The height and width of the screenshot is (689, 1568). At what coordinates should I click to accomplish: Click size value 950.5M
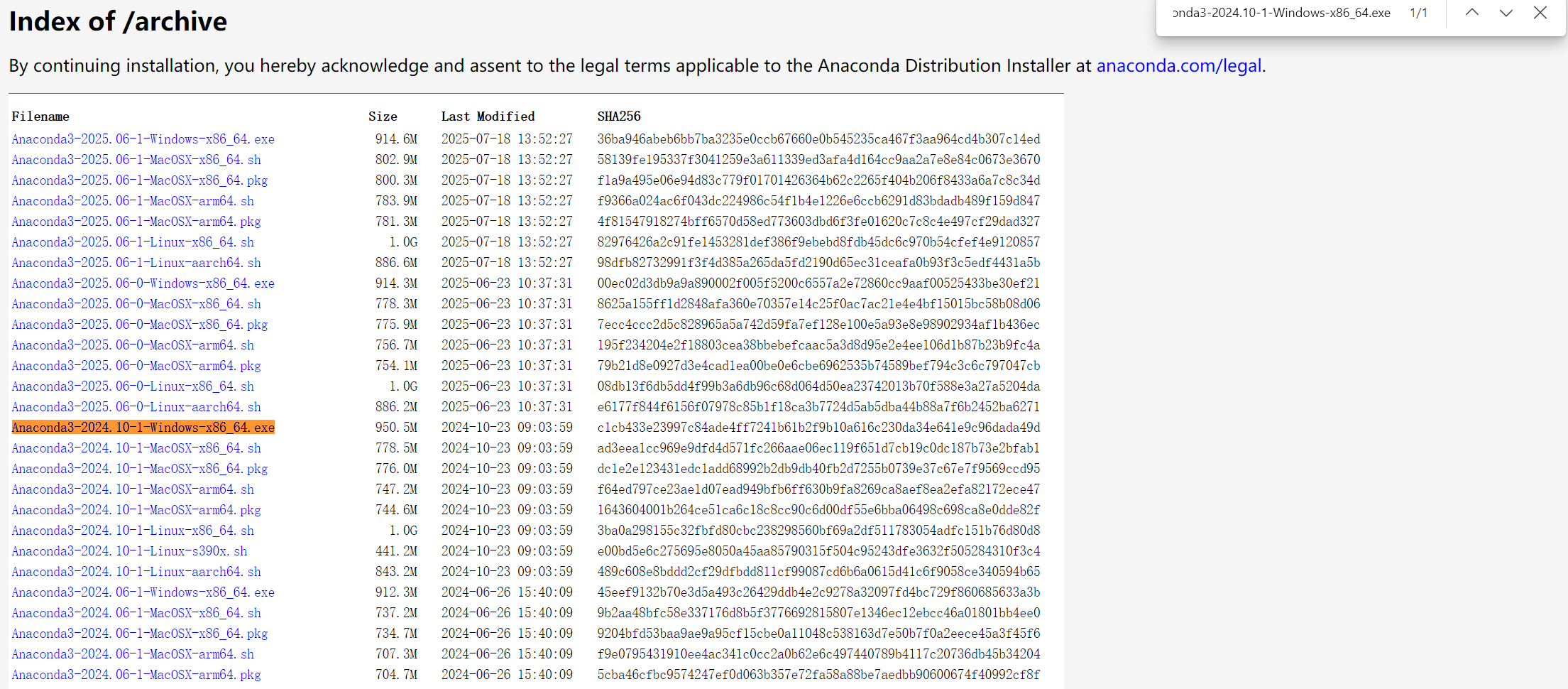click(x=396, y=428)
